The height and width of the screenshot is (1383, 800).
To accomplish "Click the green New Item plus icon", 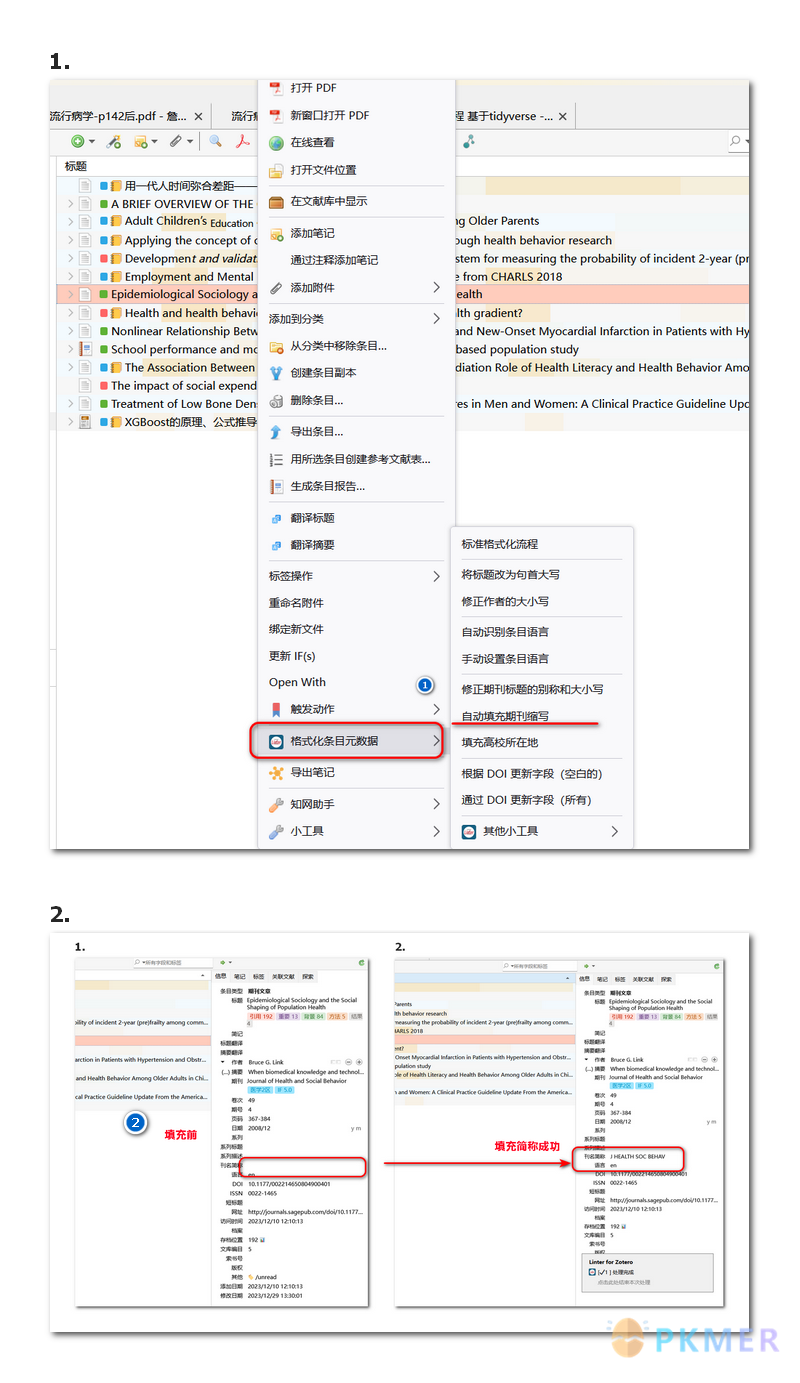I will 77,142.
